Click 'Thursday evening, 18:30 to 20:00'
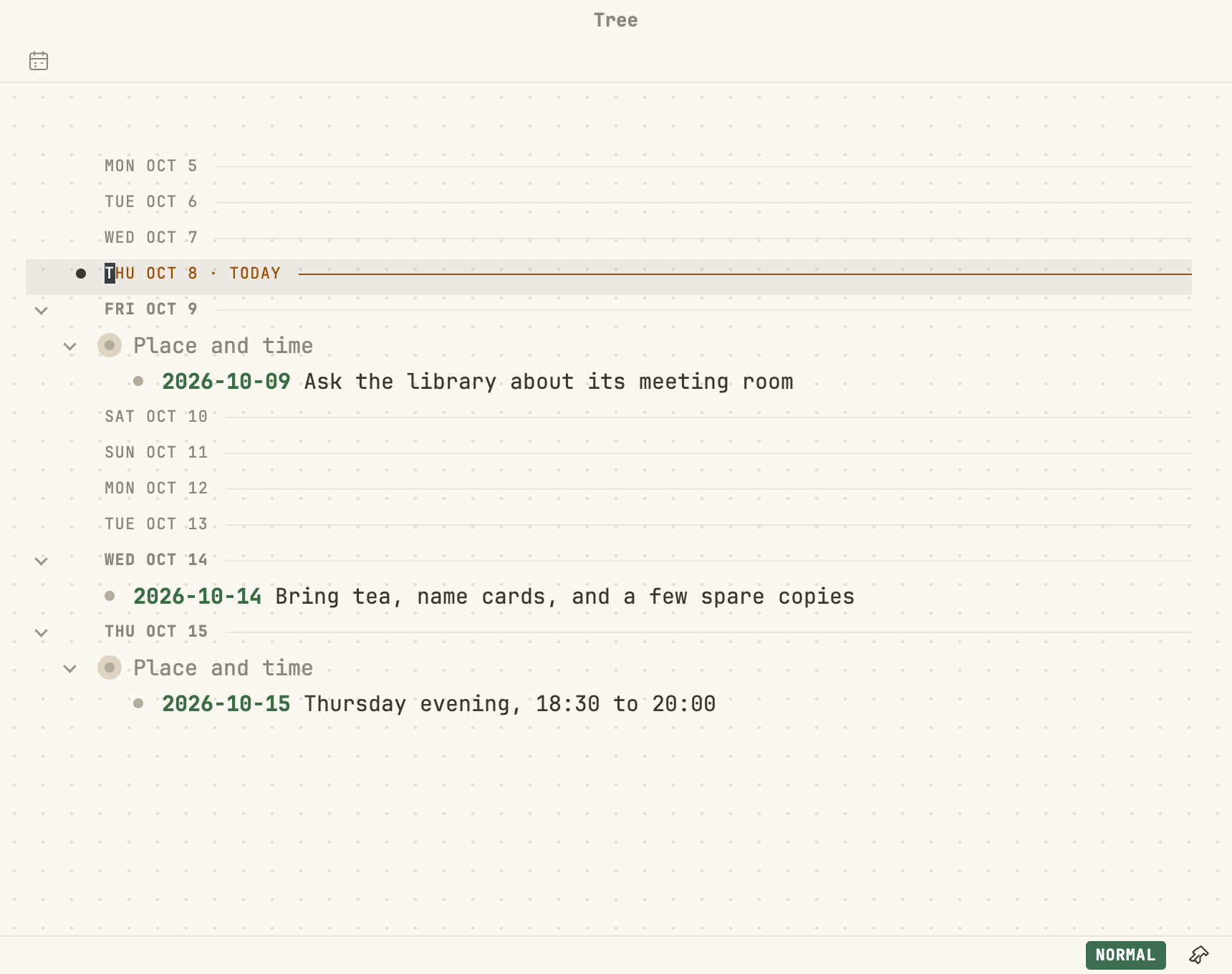 (510, 704)
